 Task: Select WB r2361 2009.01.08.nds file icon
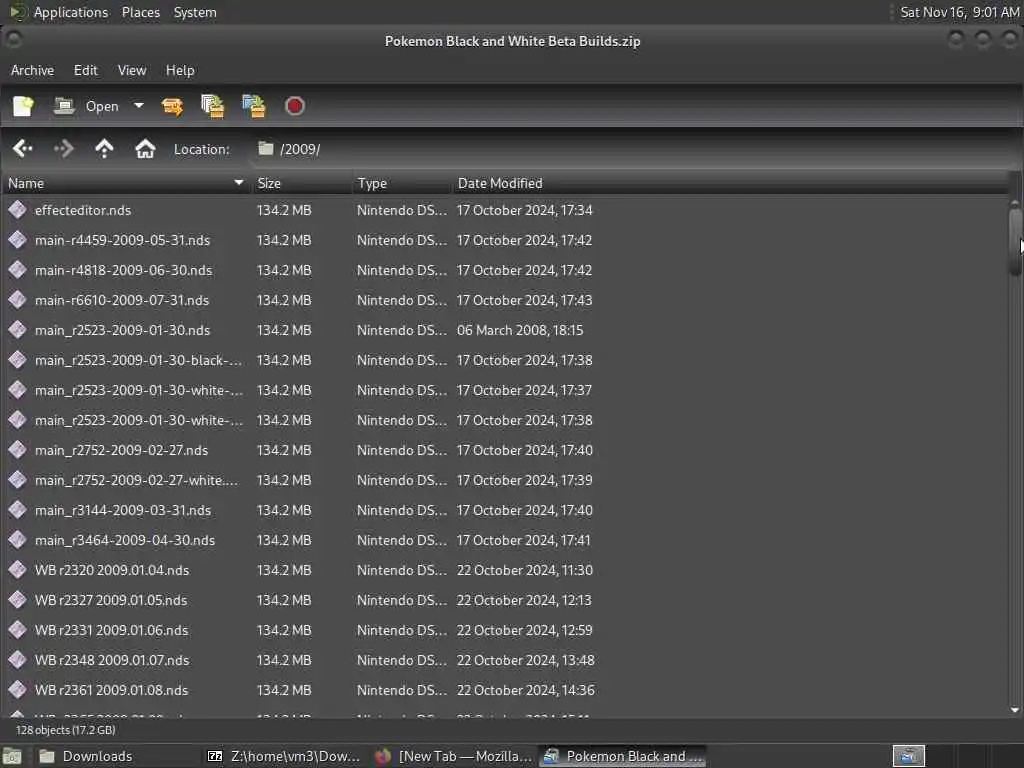(18, 690)
